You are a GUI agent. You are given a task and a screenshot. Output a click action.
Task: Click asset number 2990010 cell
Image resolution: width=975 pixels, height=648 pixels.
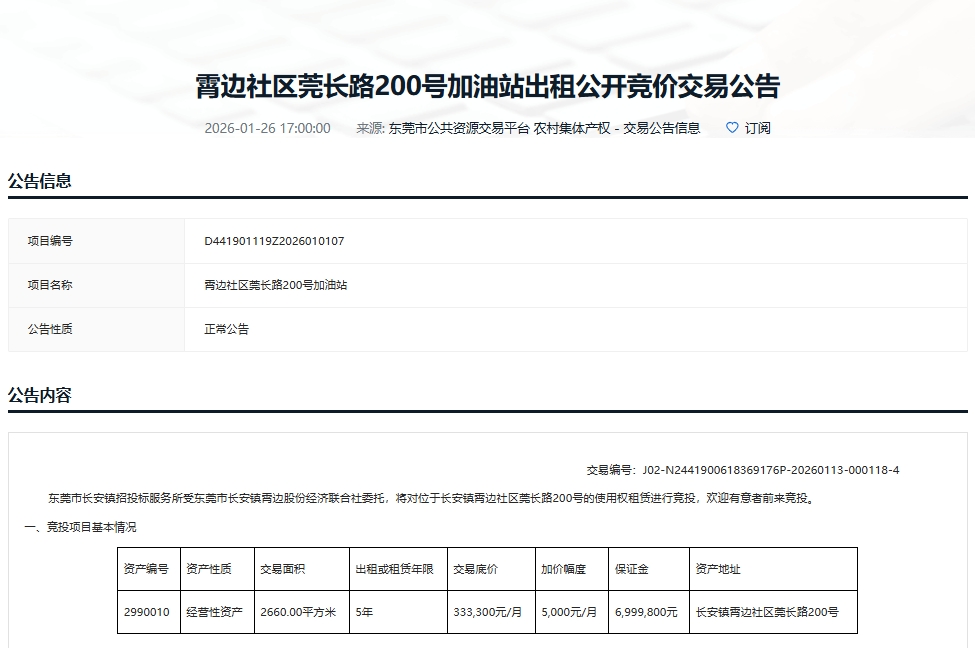[146, 612]
